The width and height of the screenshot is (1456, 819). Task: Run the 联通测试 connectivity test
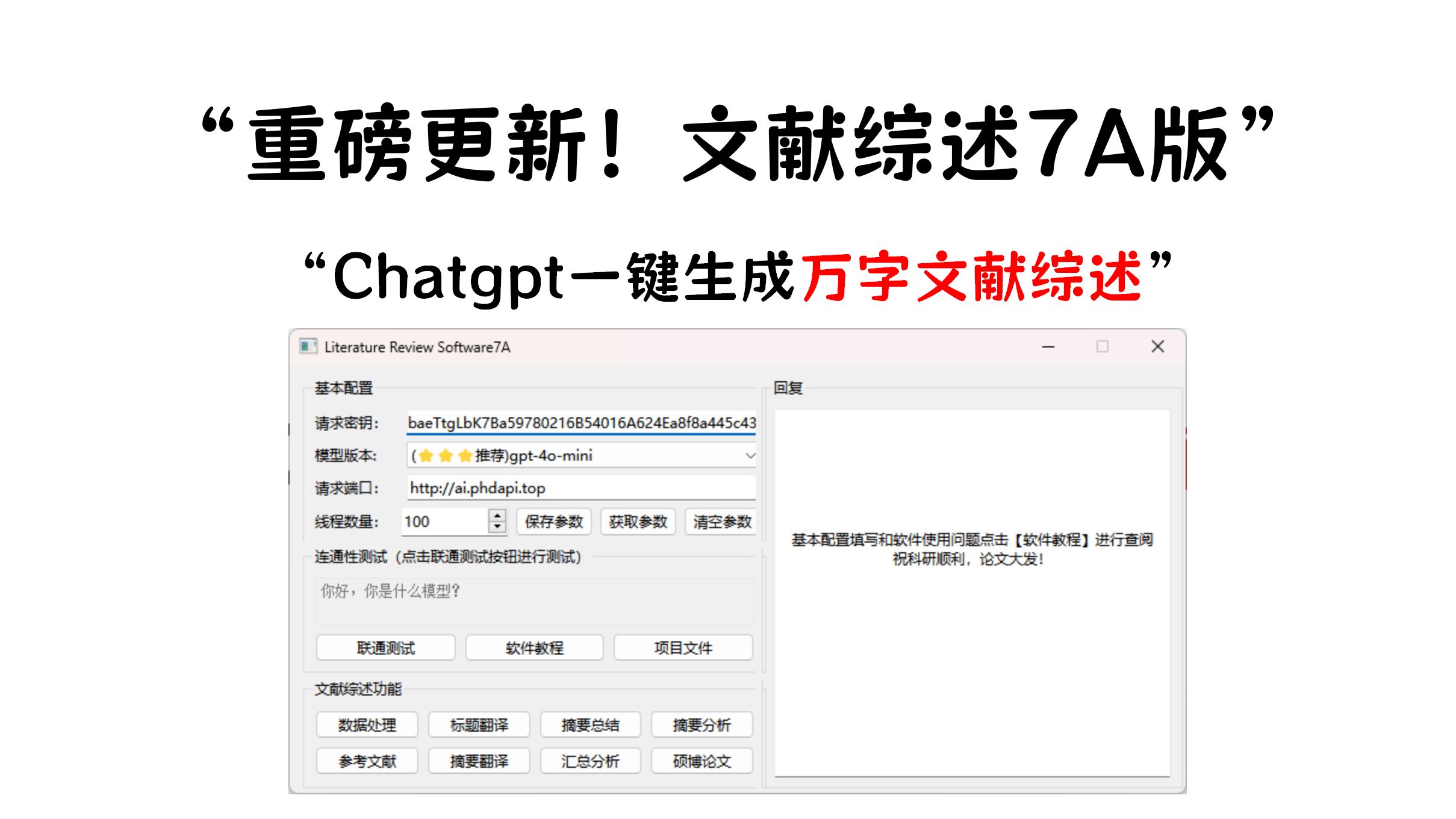click(x=385, y=648)
